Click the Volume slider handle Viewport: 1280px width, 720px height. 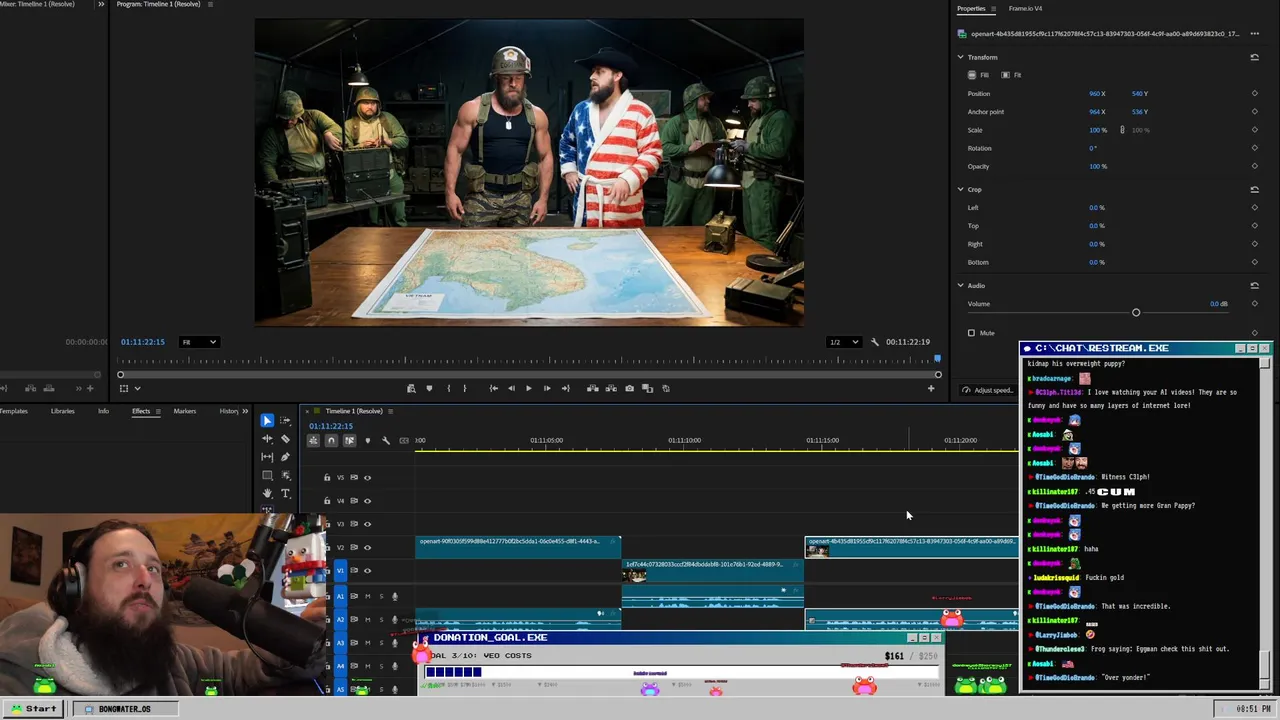click(x=1136, y=313)
